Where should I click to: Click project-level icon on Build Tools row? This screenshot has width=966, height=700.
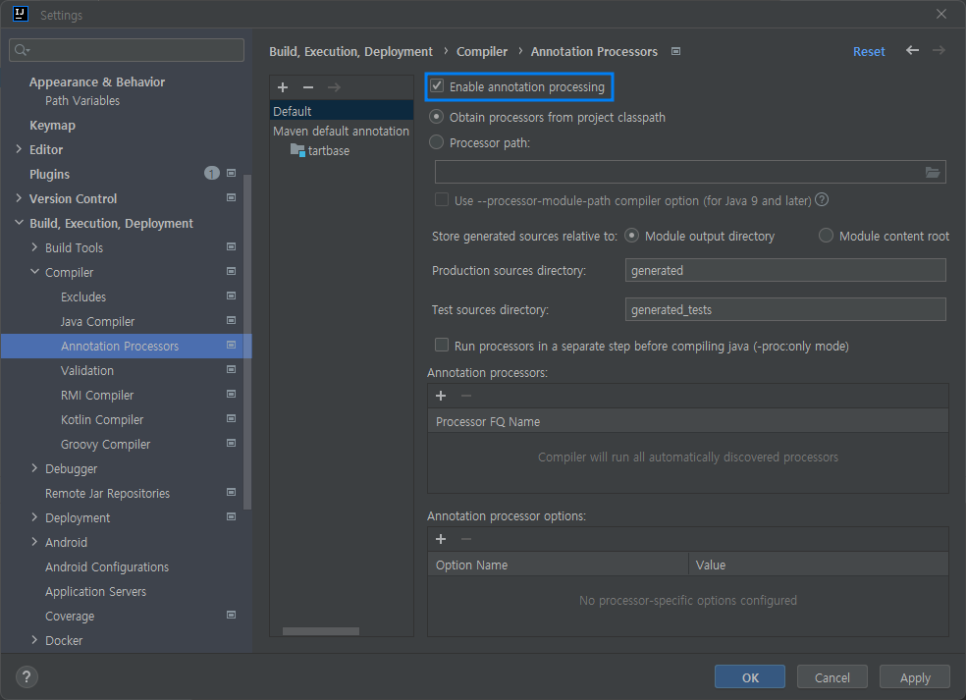click(x=231, y=247)
